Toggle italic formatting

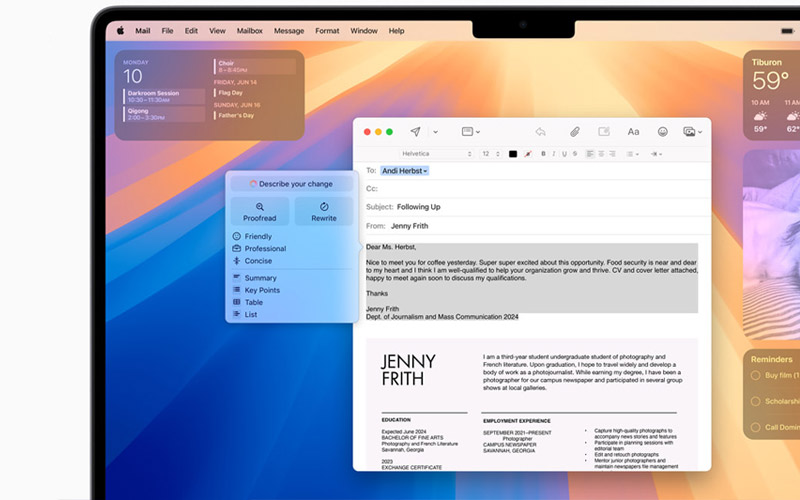click(x=554, y=154)
